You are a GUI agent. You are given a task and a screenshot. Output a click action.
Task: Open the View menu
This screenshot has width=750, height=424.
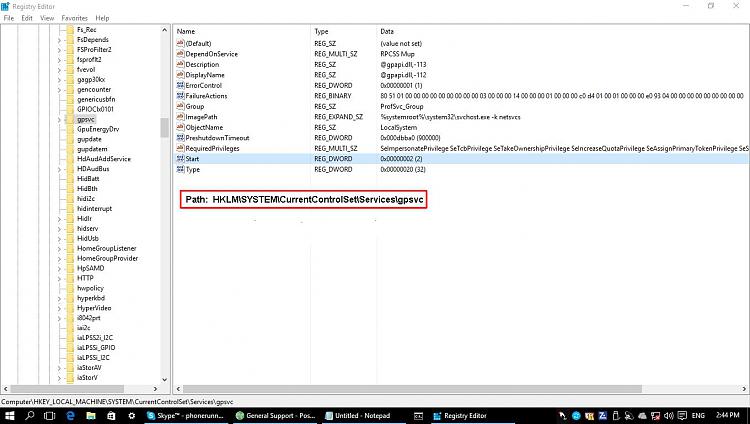point(47,18)
